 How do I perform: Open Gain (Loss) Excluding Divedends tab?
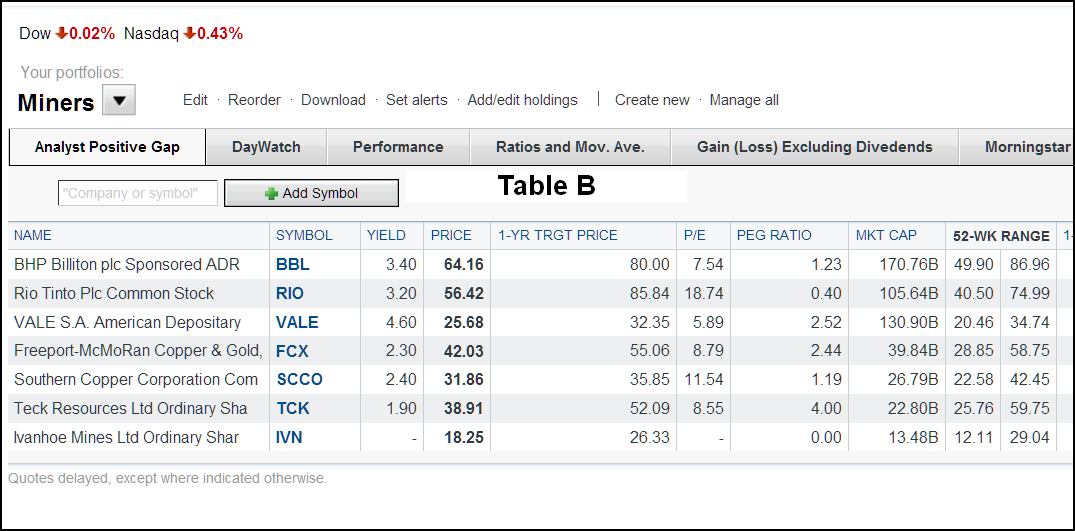[814, 147]
